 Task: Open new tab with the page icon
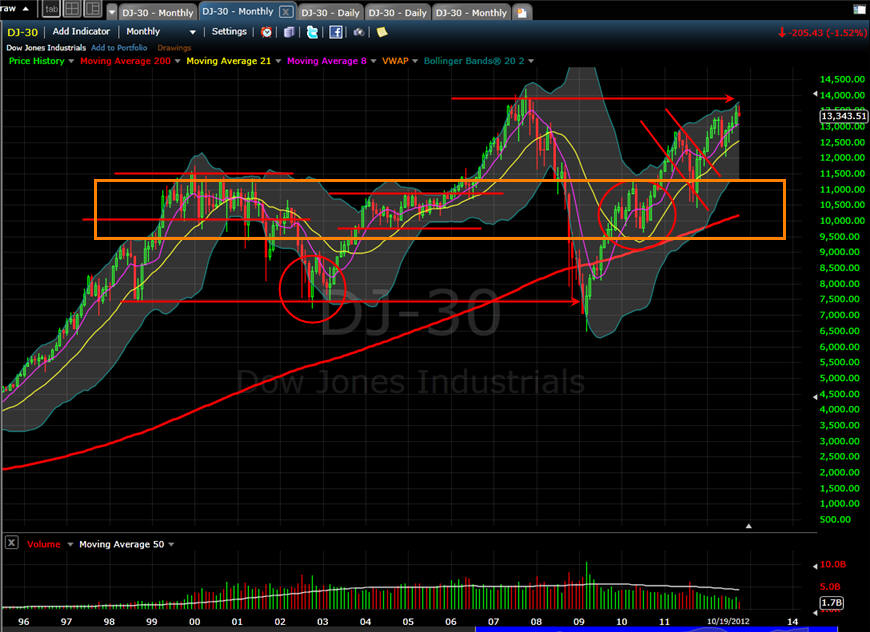click(x=522, y=12)
